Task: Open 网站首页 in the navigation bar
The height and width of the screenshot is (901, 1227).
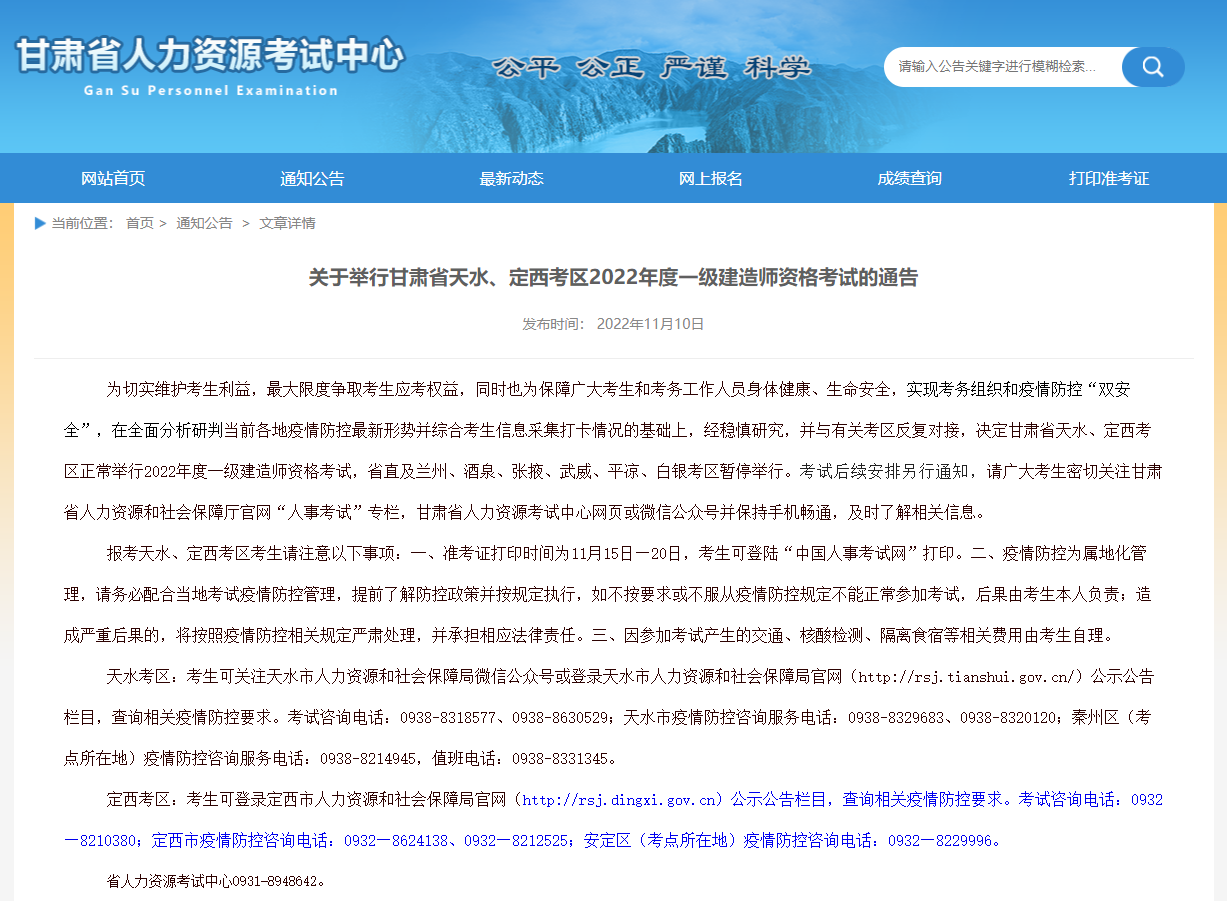Action: [x=113, y=178]
